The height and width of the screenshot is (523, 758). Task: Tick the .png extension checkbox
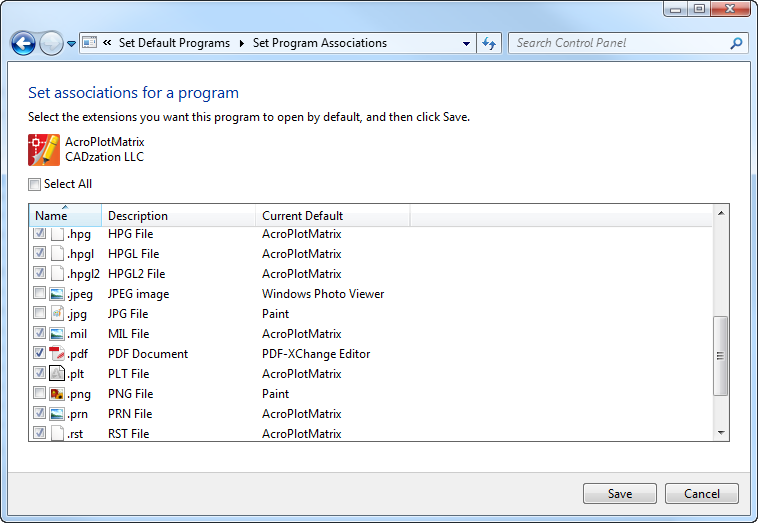click(40, 393)
